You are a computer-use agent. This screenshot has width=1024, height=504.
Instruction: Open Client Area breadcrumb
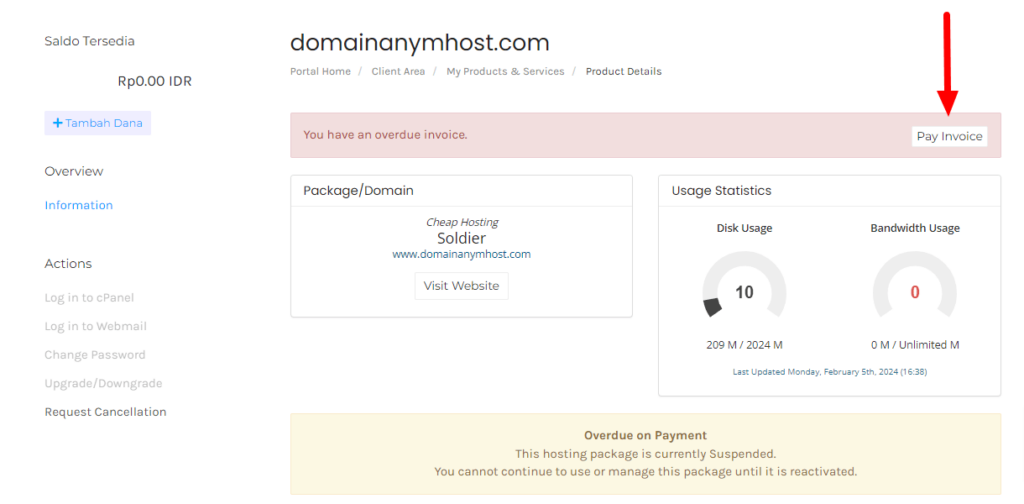(x=398, y=72)
